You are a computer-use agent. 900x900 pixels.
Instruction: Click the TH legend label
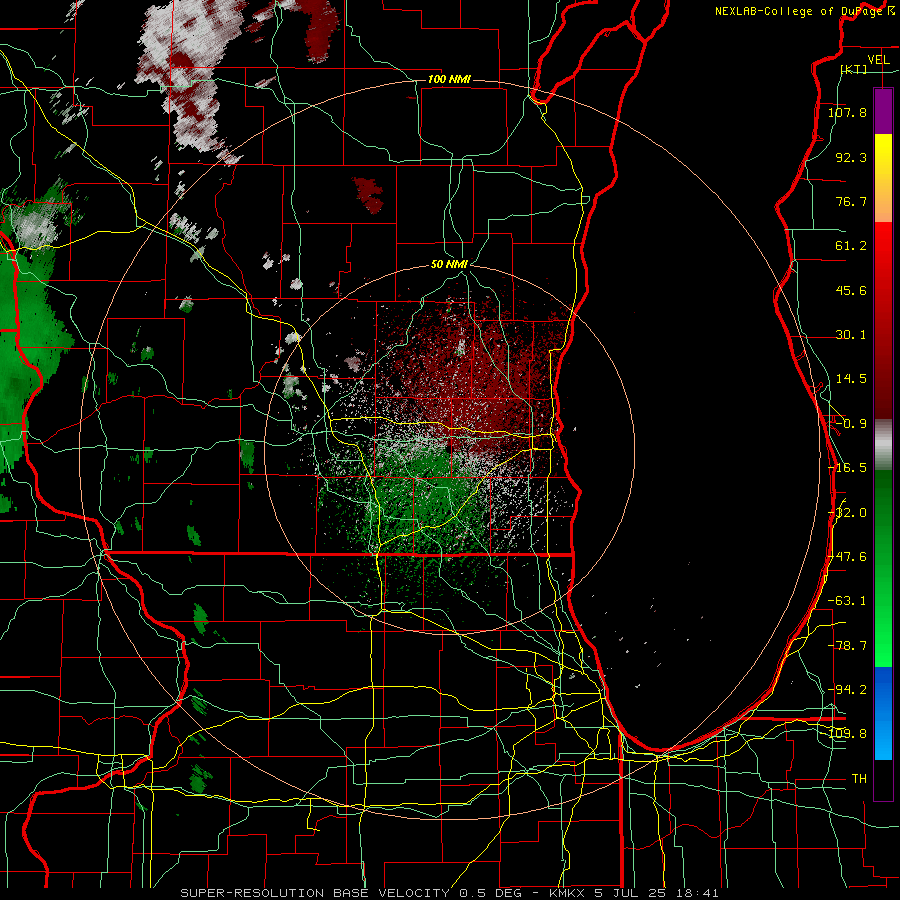(859, 779)
